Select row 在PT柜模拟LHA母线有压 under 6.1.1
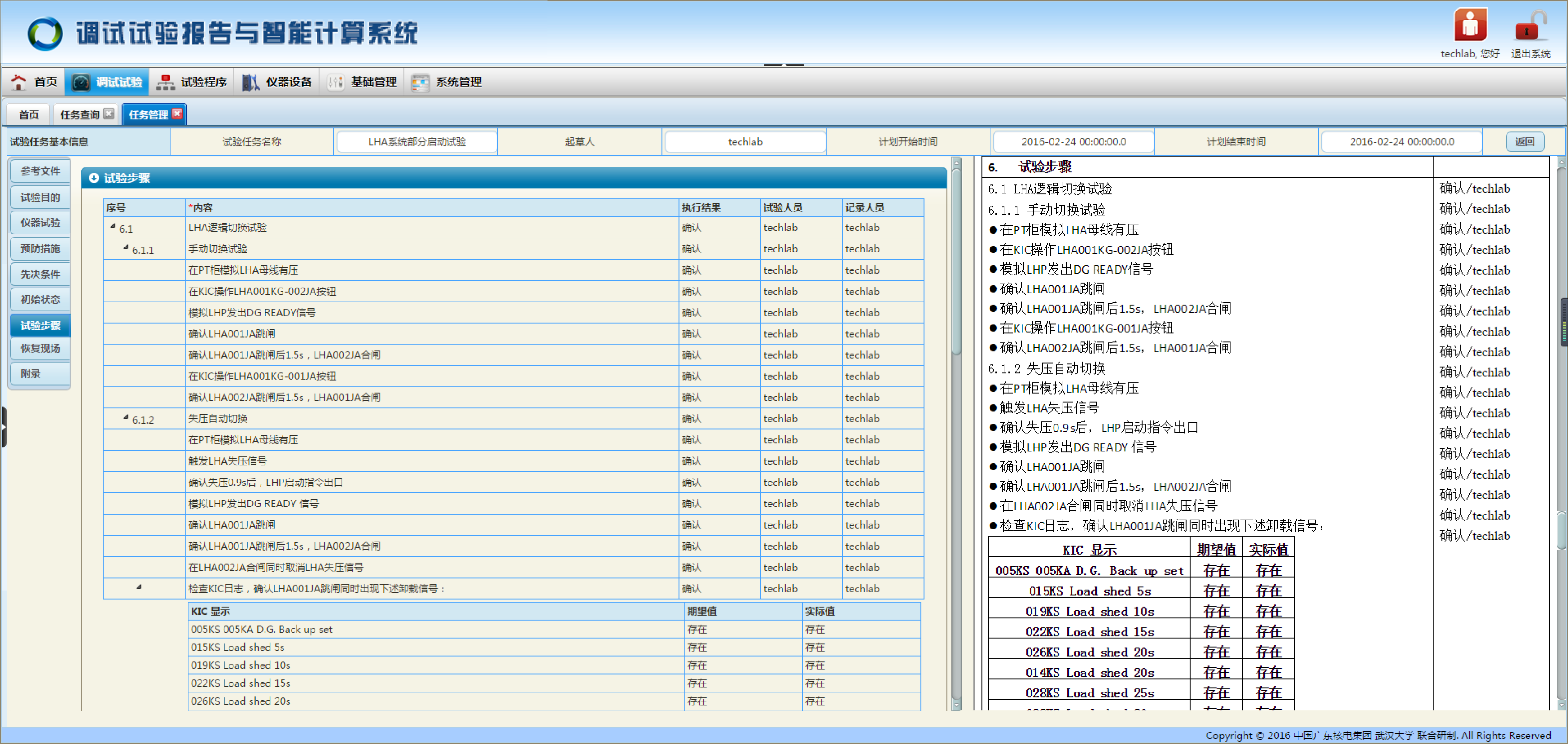 pos(513,270)
